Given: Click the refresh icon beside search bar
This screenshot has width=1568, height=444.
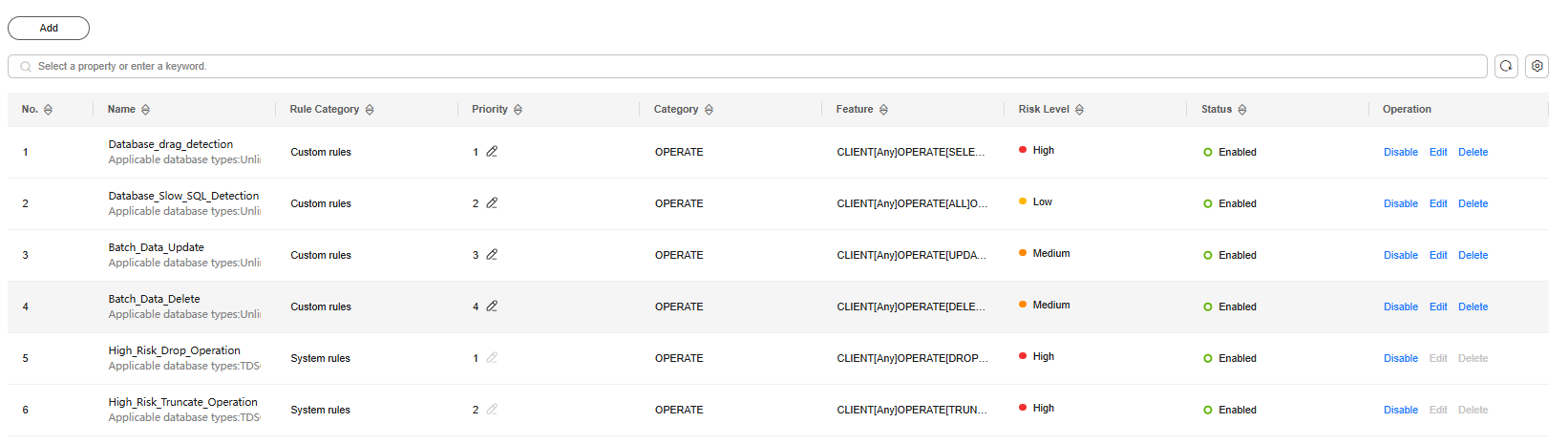Looking at the screenshot, I should coord(1506,66).
